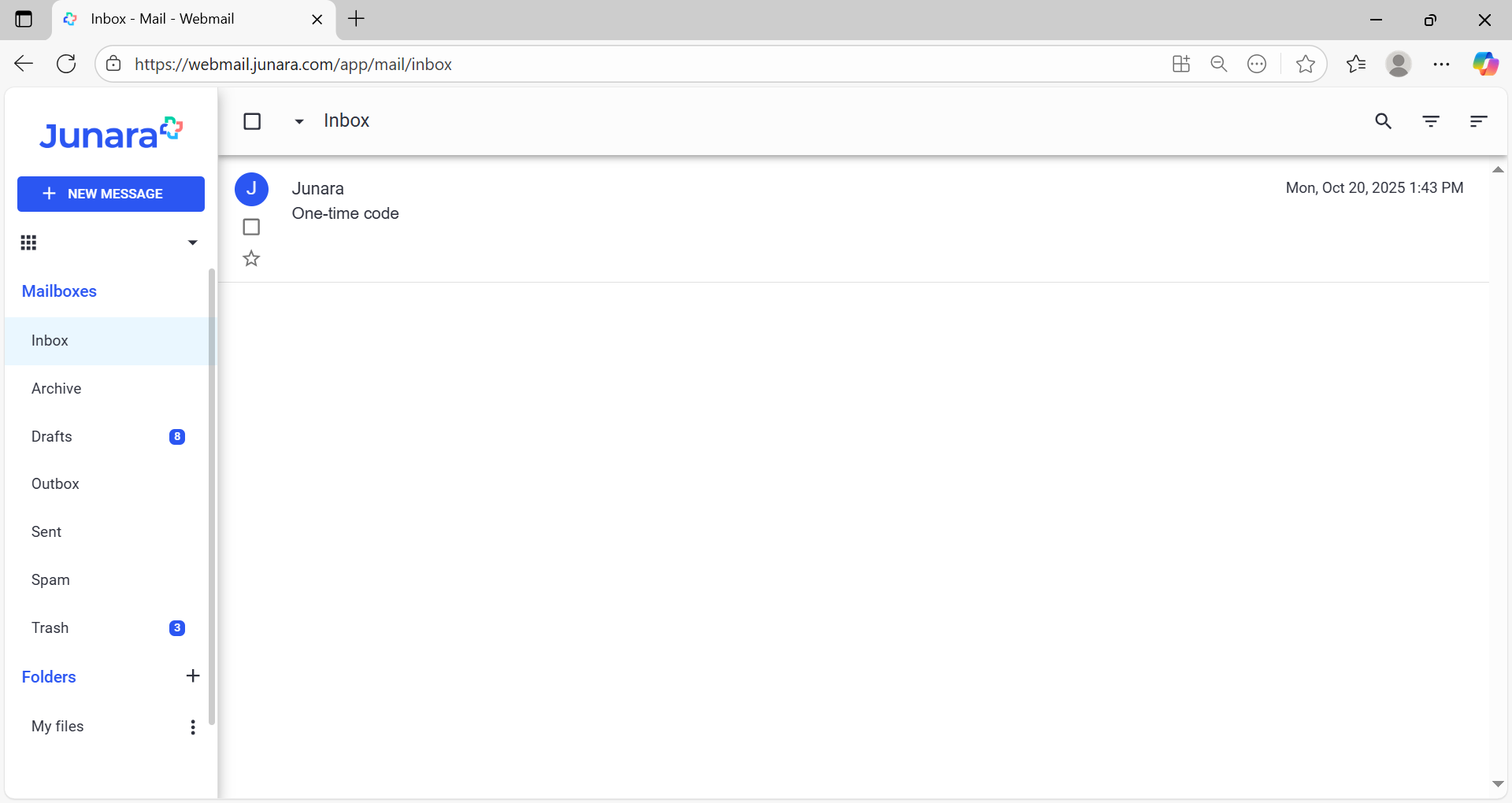This screenshot has width=1512, height=803.
Task: Open the Inbox mailbox
Action: click(107, 341)
